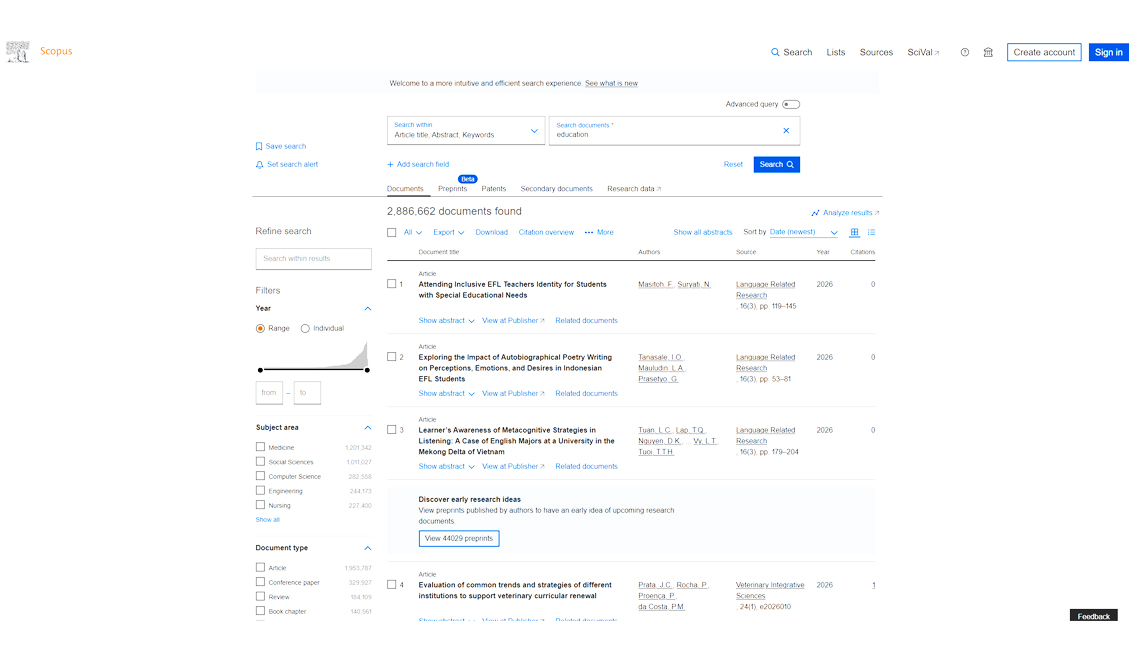Screen dimensions: 1140x670
Task: Click the Scopus logo icon
Action: (x=17, y=52)
